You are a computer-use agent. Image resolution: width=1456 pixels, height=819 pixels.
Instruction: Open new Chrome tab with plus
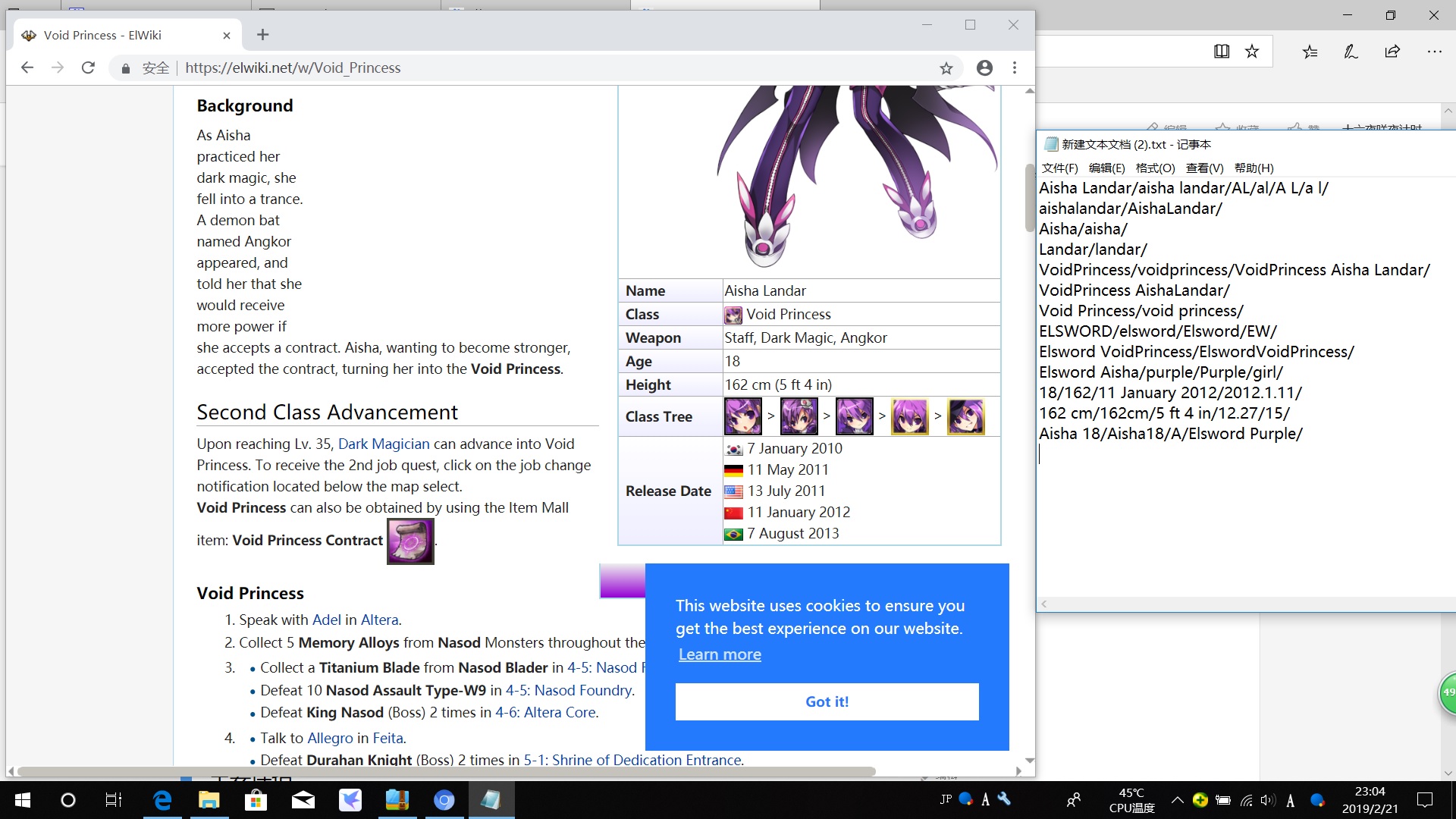[262, 35]
